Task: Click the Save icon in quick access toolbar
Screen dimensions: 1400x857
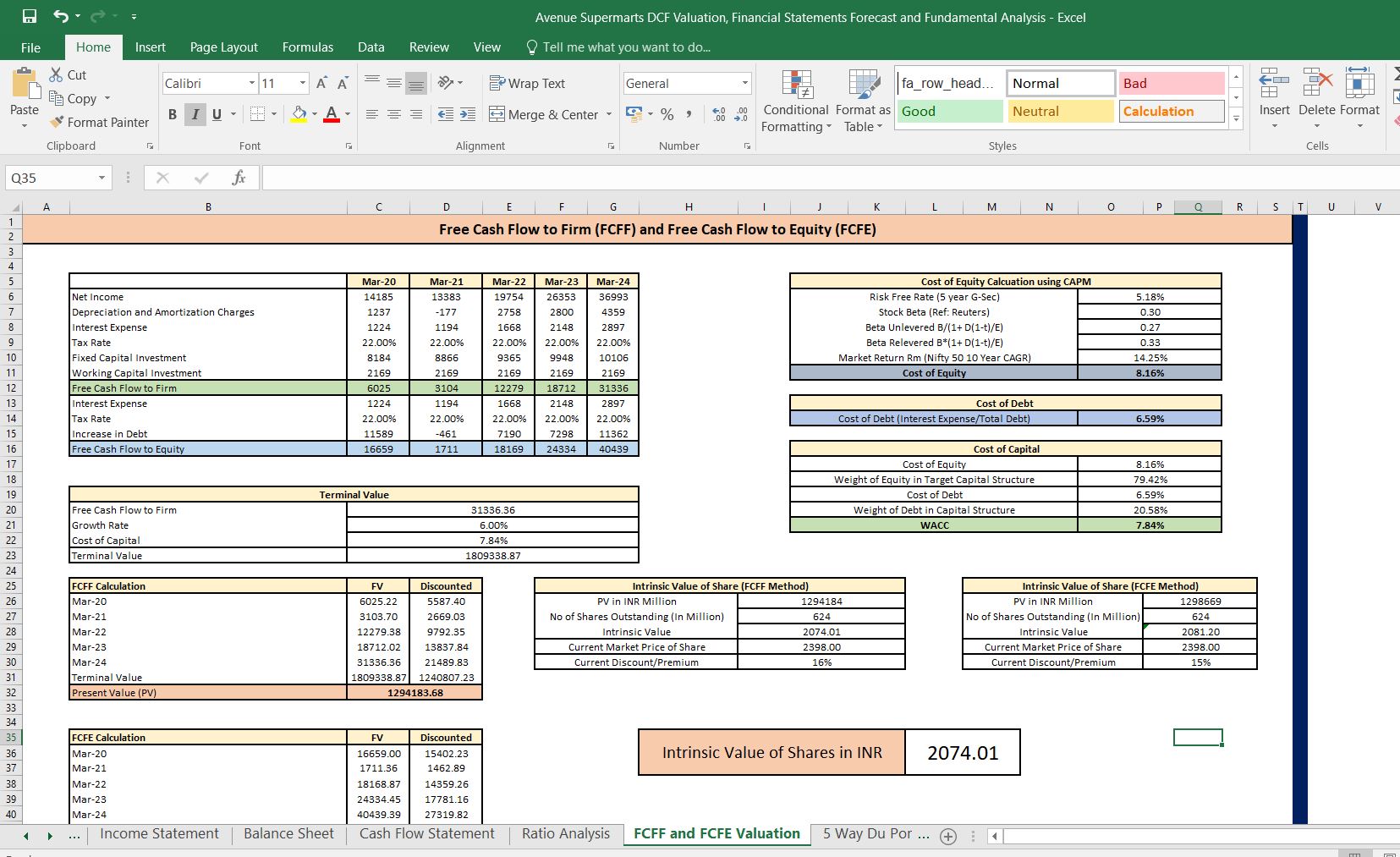Action: click(30, 16)
